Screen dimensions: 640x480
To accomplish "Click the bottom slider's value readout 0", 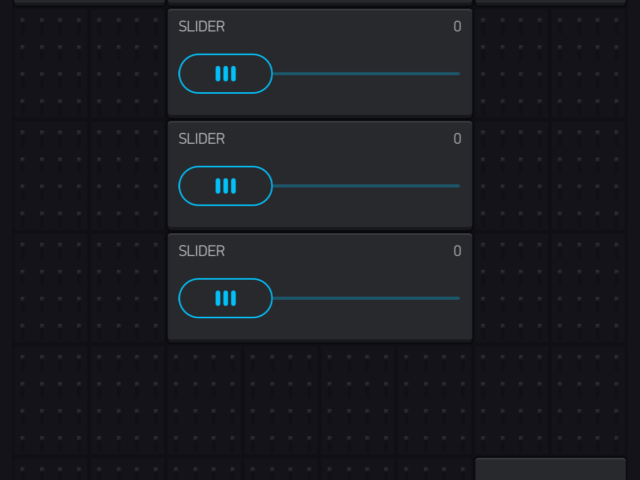I will coord(457,251).
